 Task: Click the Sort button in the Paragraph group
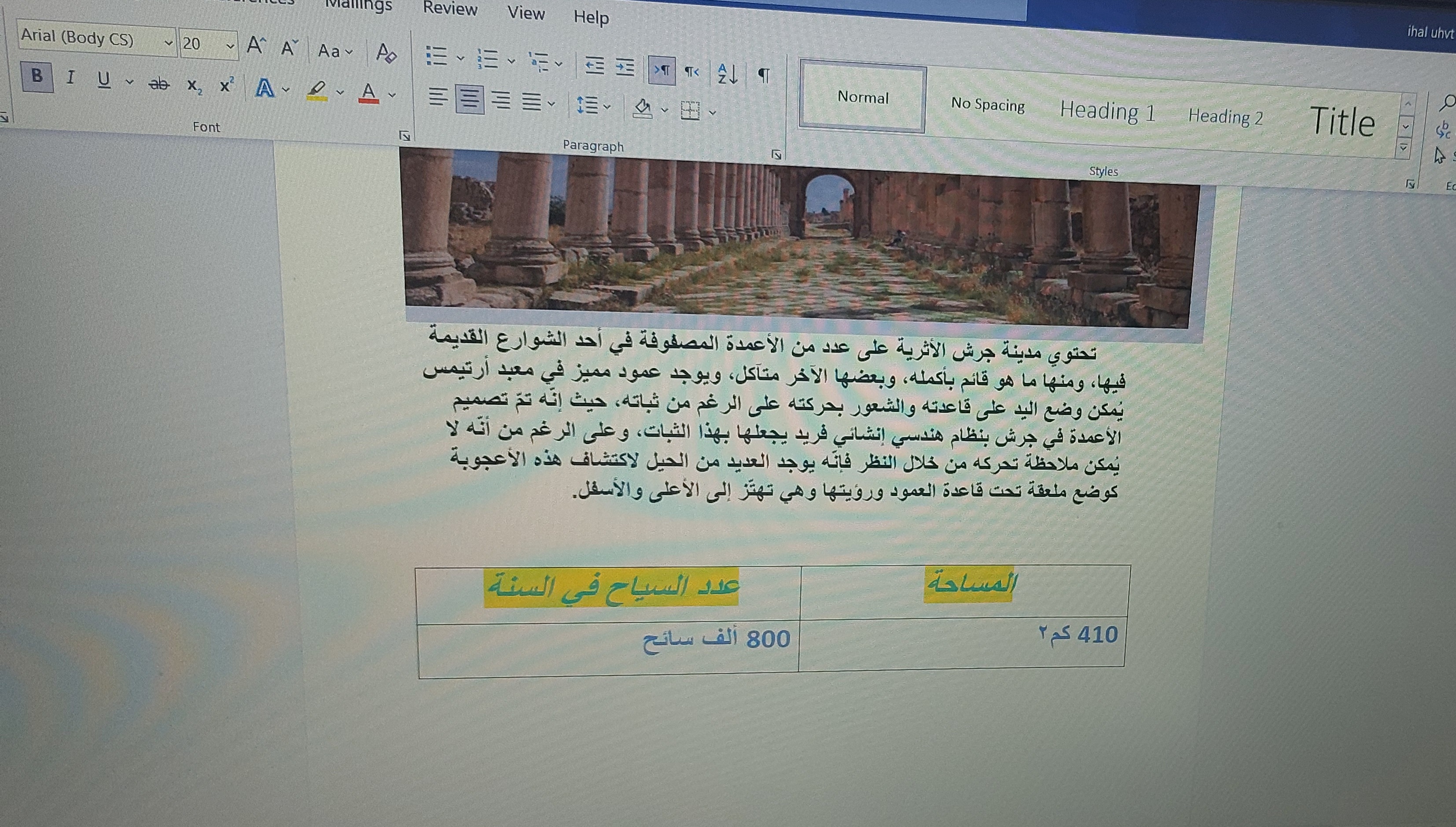coord(727,74)
